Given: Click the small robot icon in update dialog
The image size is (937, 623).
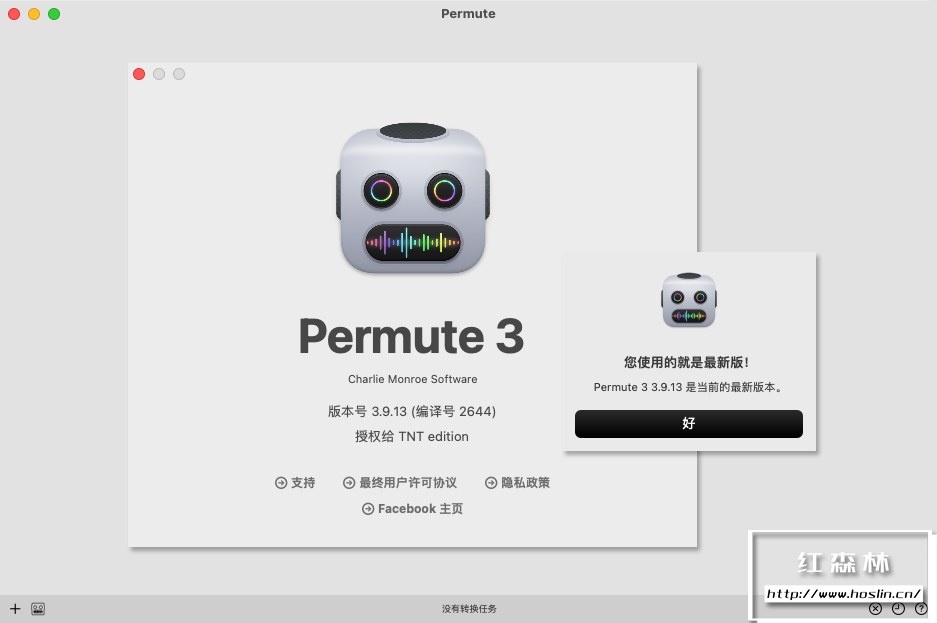Looking at the screenshot, I should pyautogui.click(x=688, y=300).
